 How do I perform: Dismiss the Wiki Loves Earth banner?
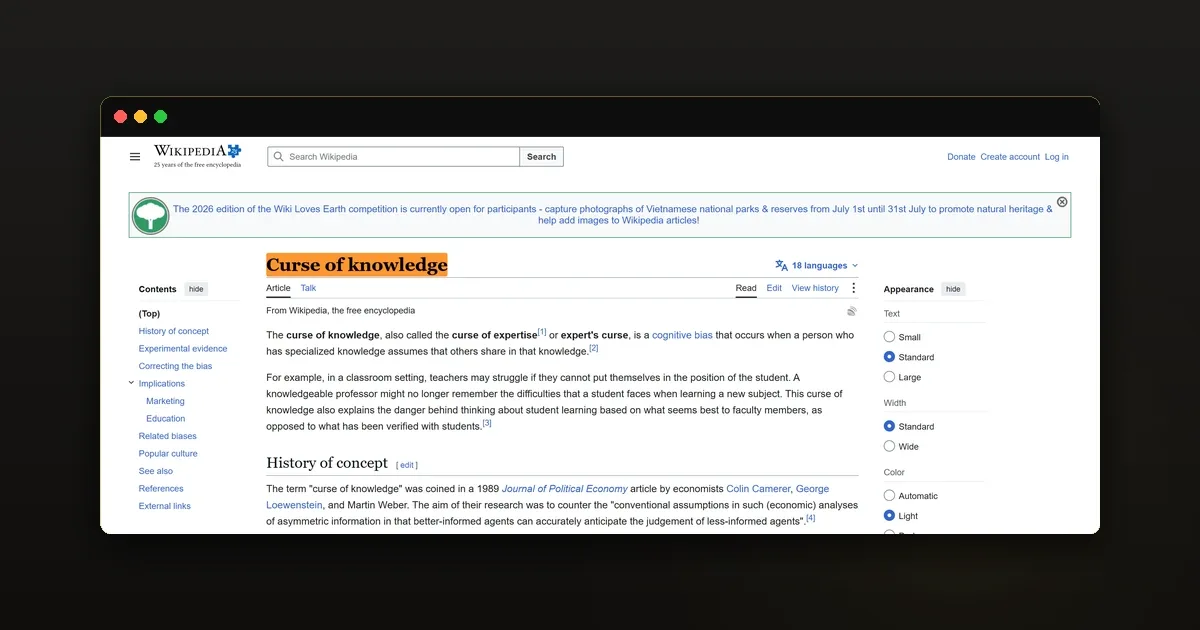[x=1062, y=202]
